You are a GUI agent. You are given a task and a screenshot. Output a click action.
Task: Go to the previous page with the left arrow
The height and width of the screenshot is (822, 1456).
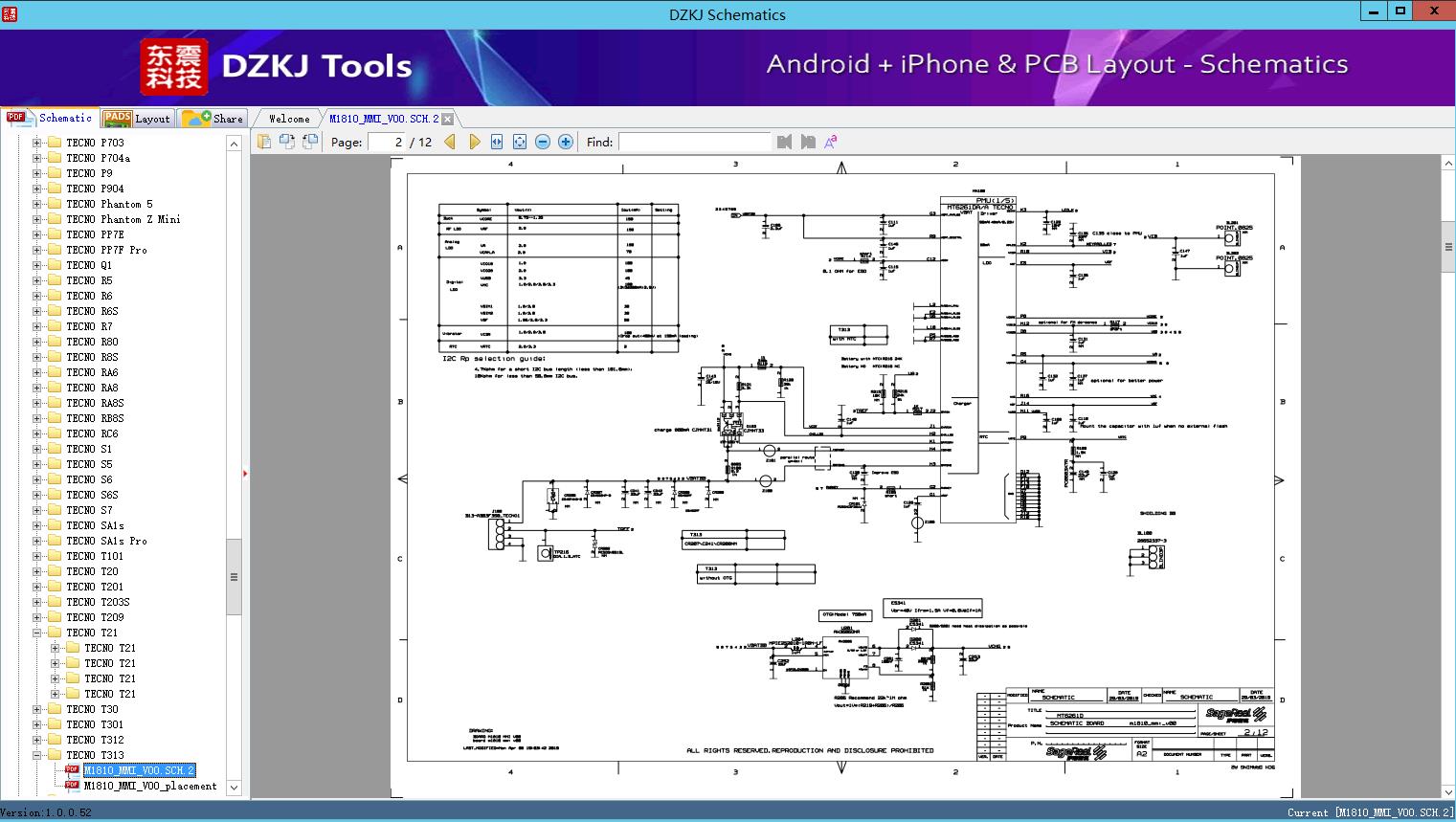pyautogui.click(x=450, y=142)
